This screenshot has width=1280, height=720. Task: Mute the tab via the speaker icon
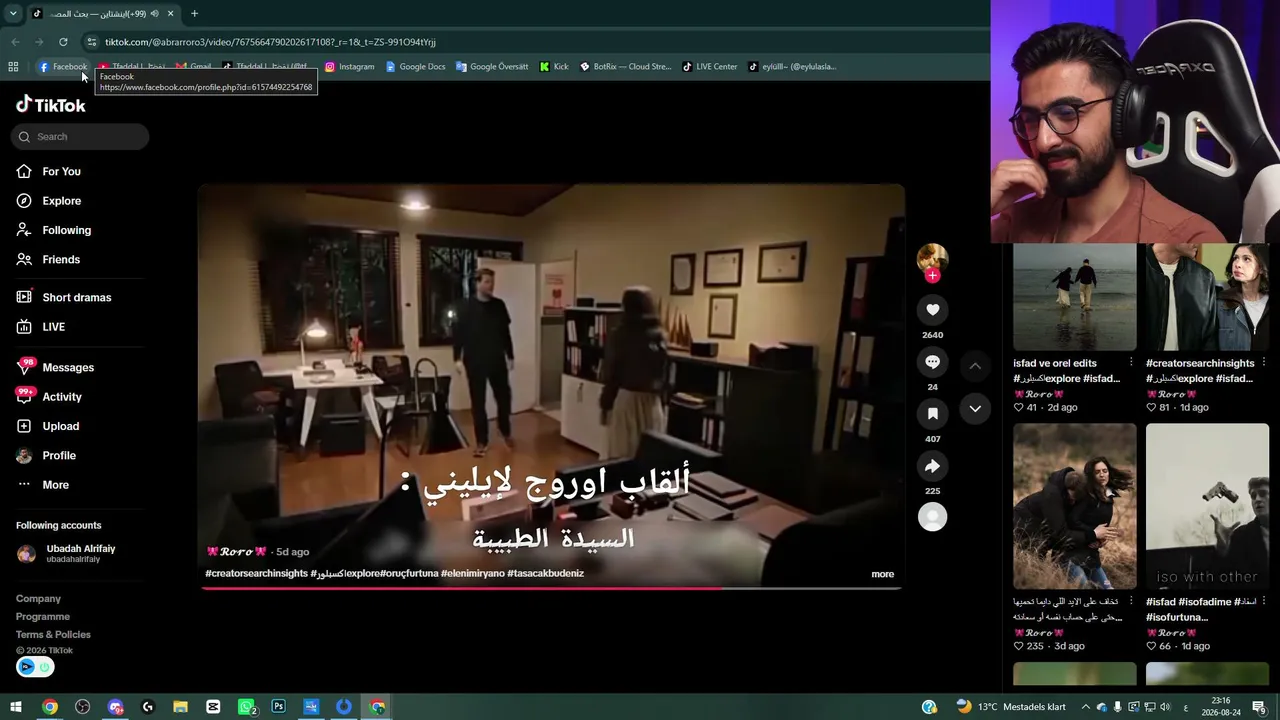click(x=155, y=14)
